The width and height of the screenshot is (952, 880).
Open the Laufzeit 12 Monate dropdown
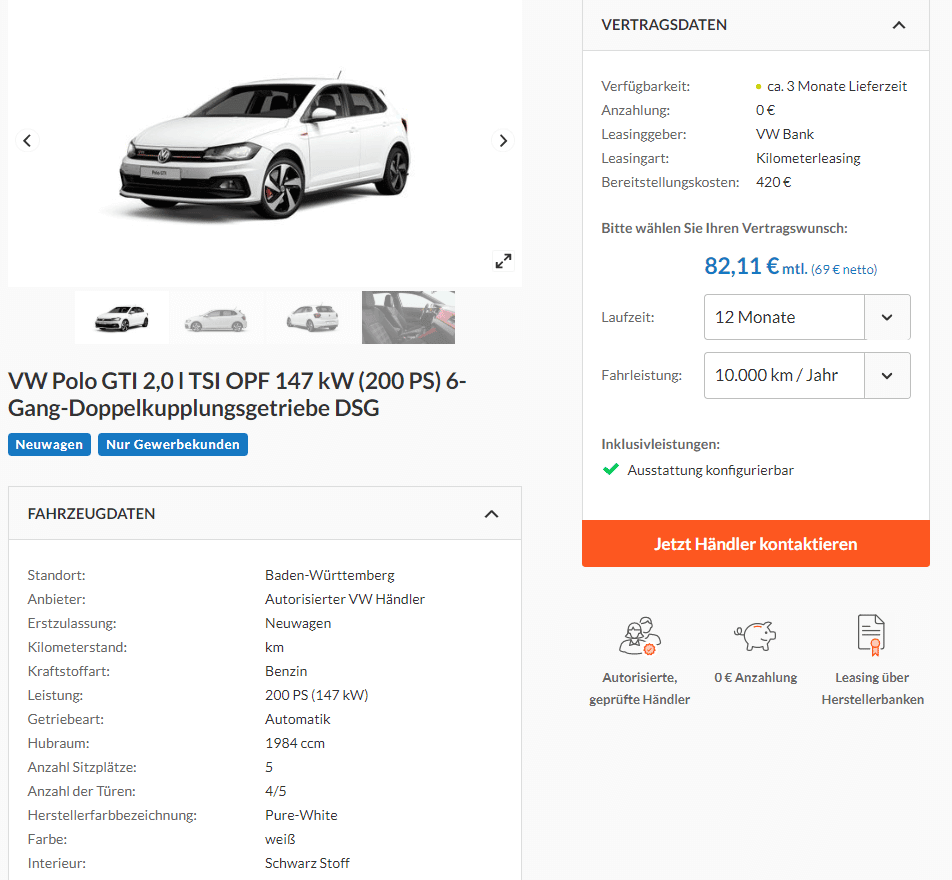[x=807, y=317]
